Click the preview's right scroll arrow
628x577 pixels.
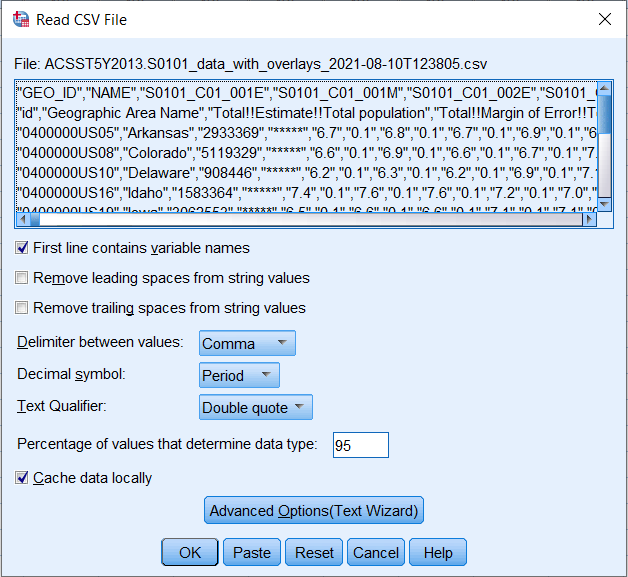588,220
